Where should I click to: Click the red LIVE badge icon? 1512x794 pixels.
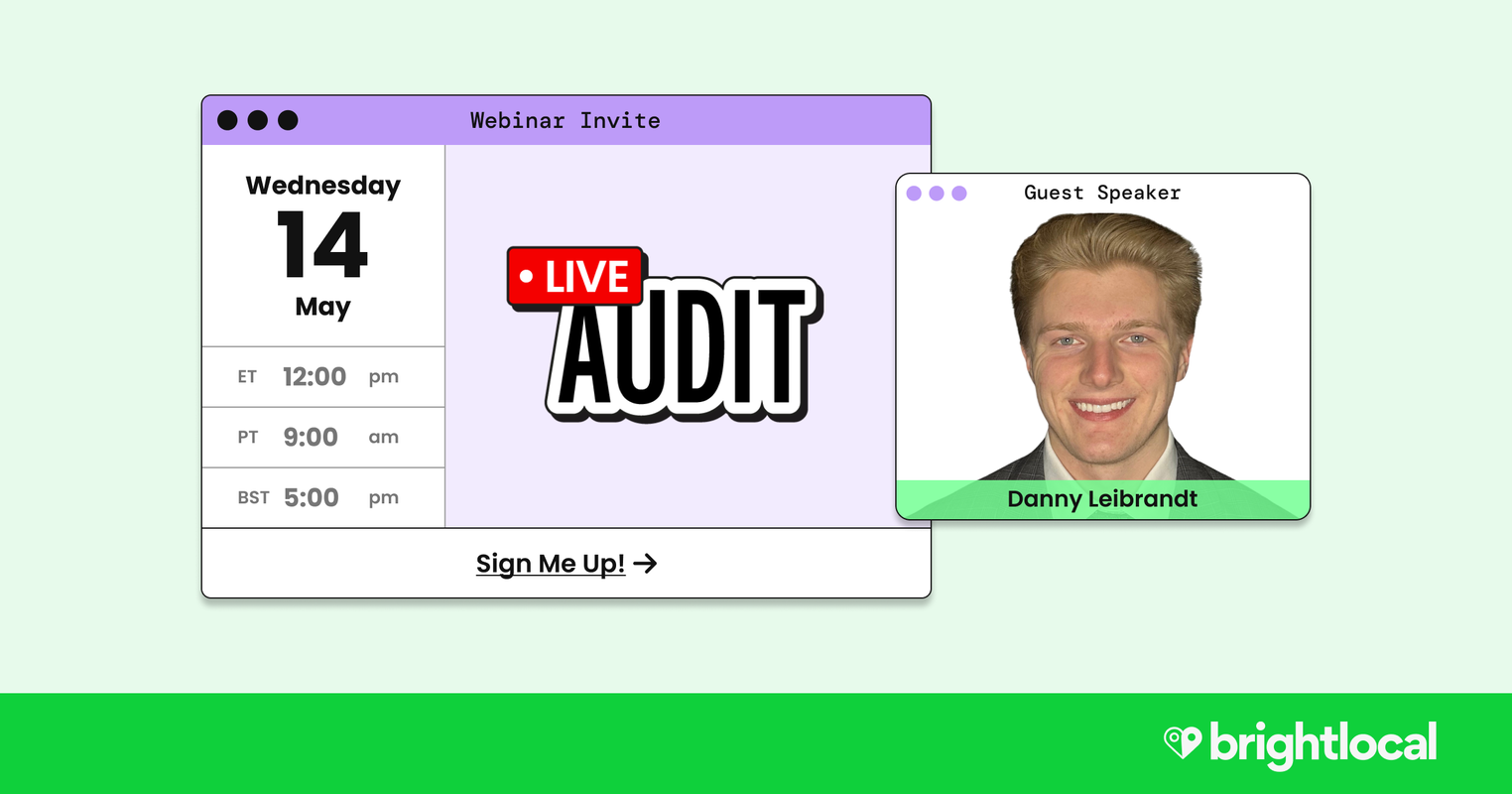[575, 277]
